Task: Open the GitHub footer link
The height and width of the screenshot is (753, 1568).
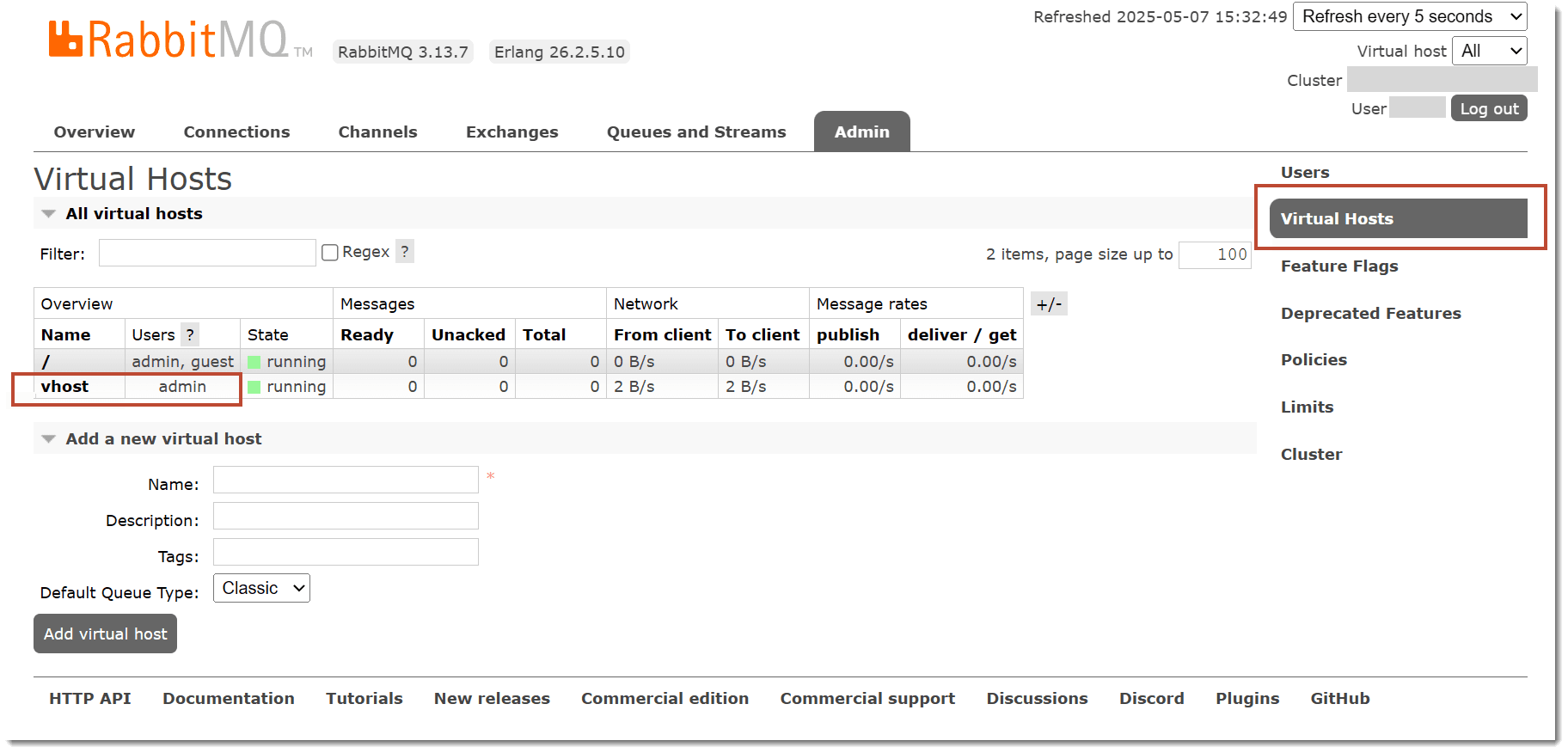Action: [x=1340, y=698]
